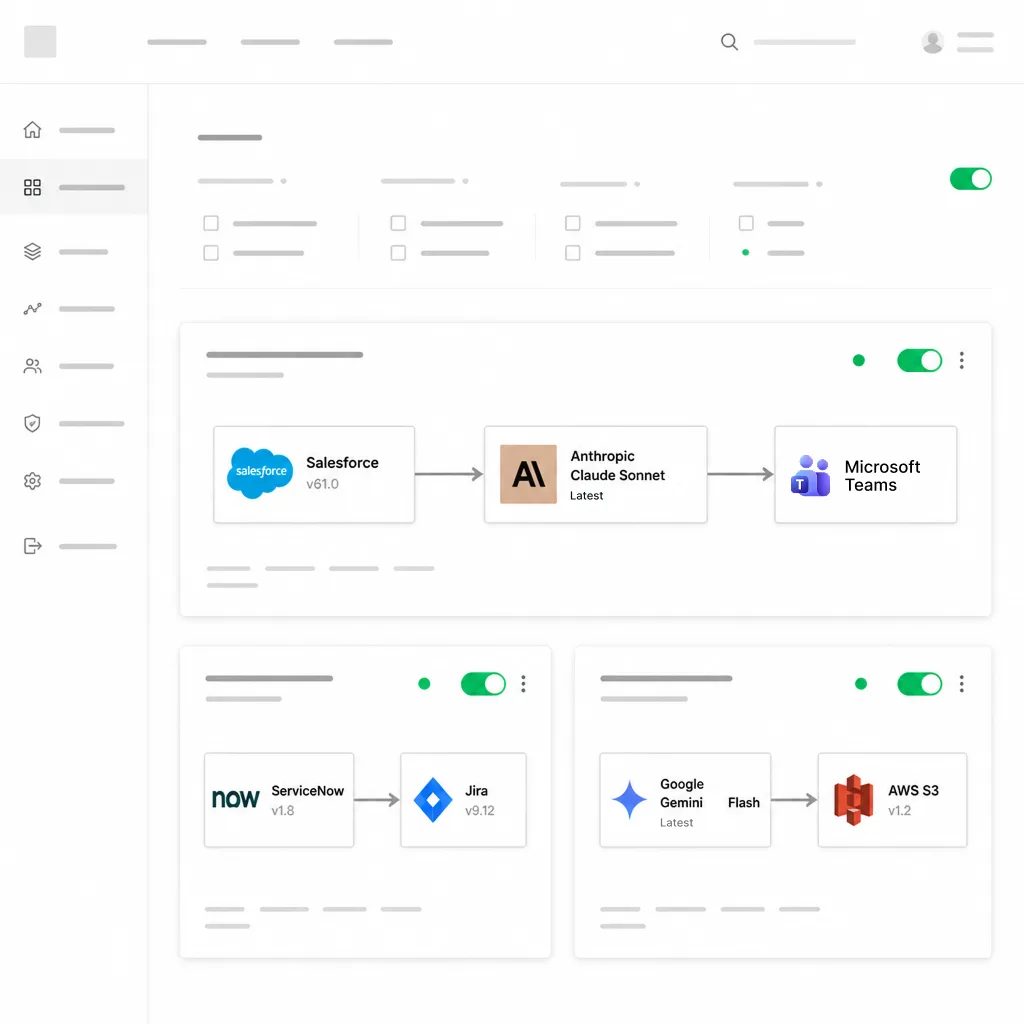Check the checkbox in fourth filter column
Viewport: 1024px width, 1024px height.
pyautogui.click(x=746, y=223)
